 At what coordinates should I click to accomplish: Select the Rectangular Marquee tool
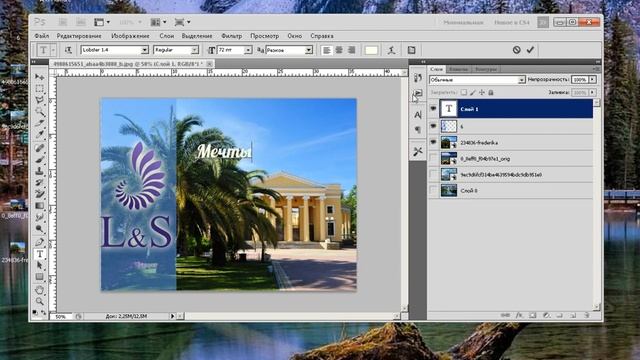[40, 89]
